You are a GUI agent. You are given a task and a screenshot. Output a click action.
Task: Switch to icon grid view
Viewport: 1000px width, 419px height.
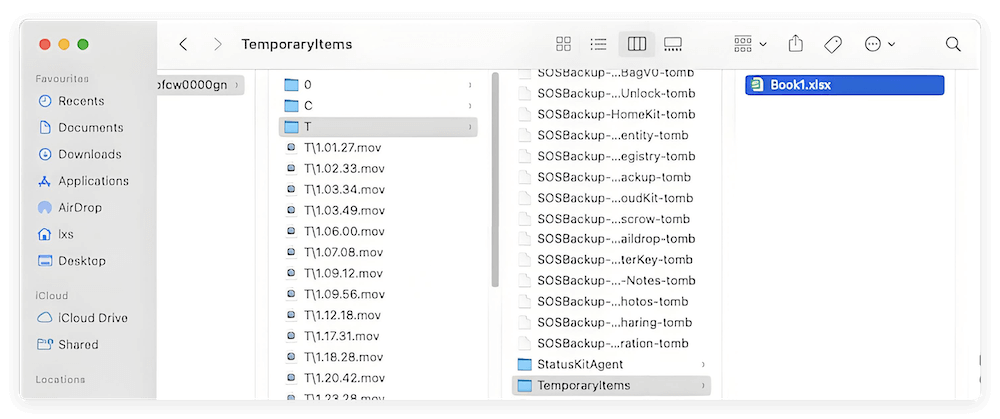point(563,44)
